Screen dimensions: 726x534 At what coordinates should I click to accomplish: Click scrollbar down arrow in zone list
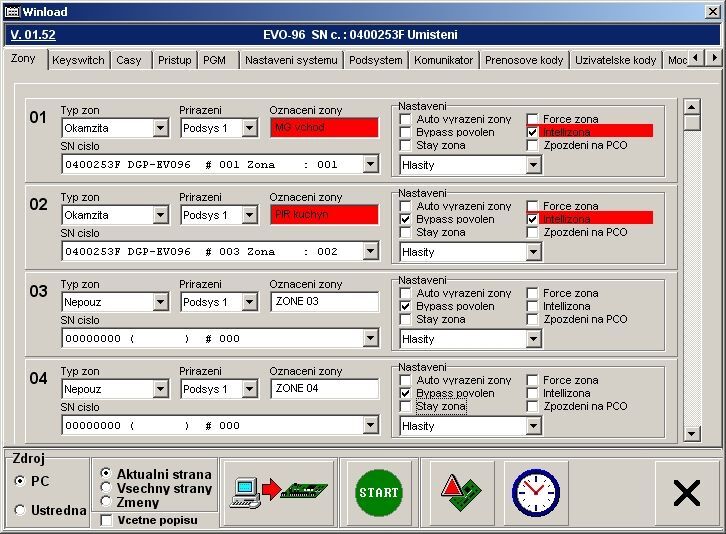coord(692,433)
